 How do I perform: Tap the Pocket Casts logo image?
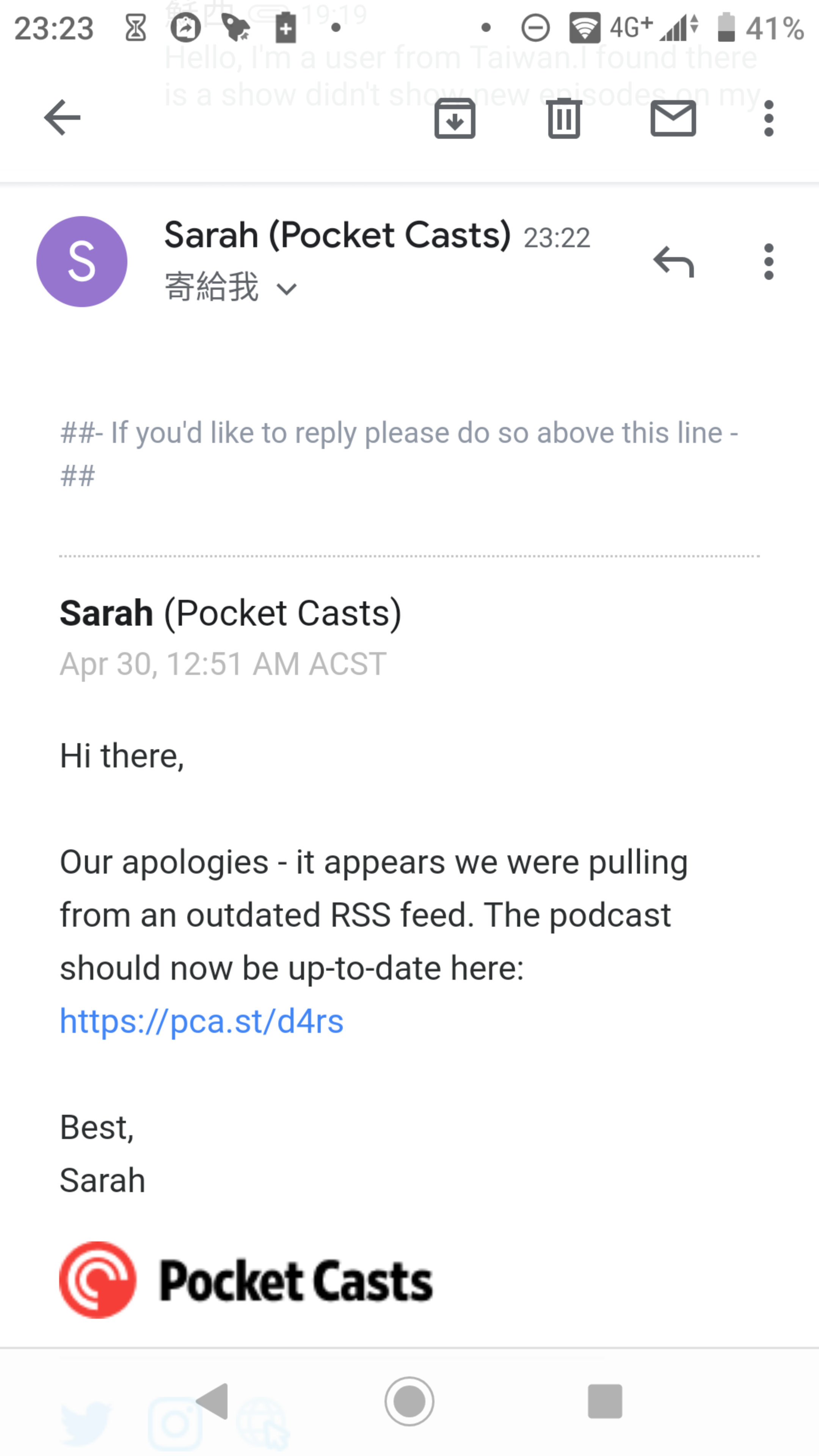246,1280
